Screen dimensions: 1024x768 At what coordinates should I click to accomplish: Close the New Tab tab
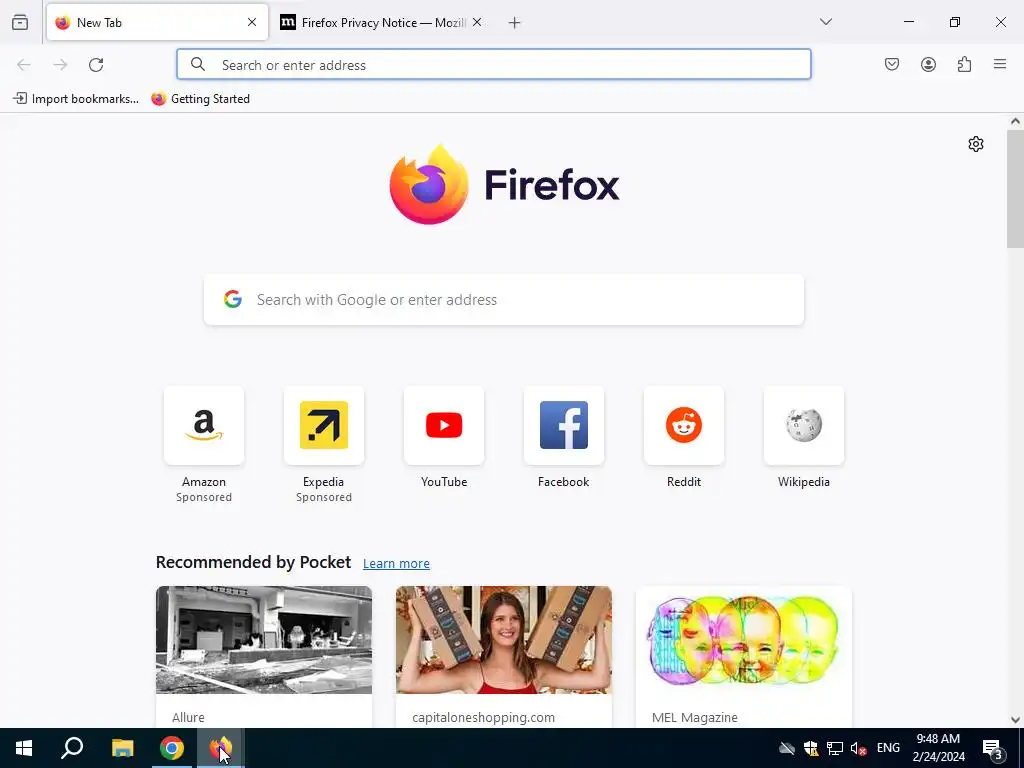tap(252, 22)
